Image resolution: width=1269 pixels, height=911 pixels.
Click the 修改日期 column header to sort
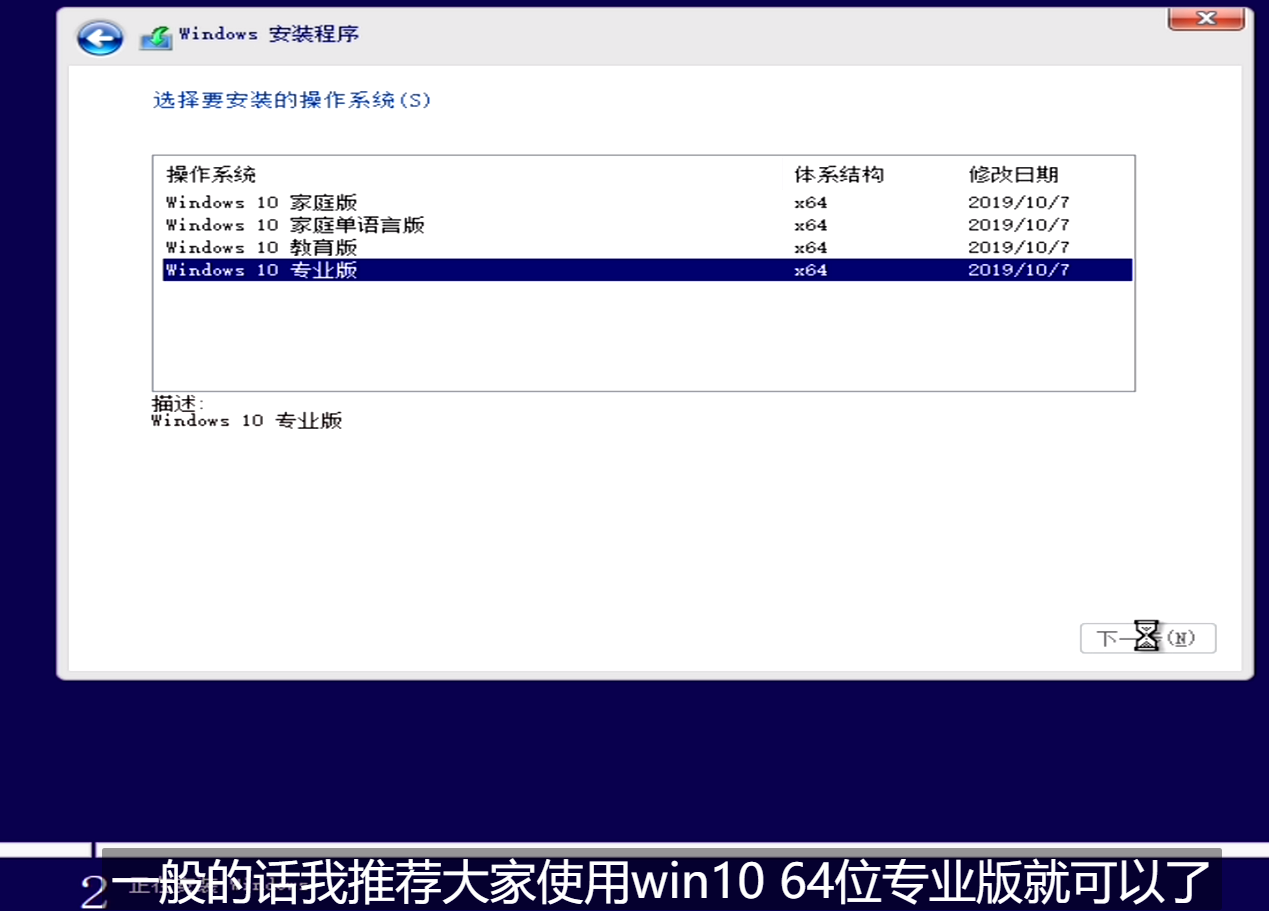coord(1013,174)
